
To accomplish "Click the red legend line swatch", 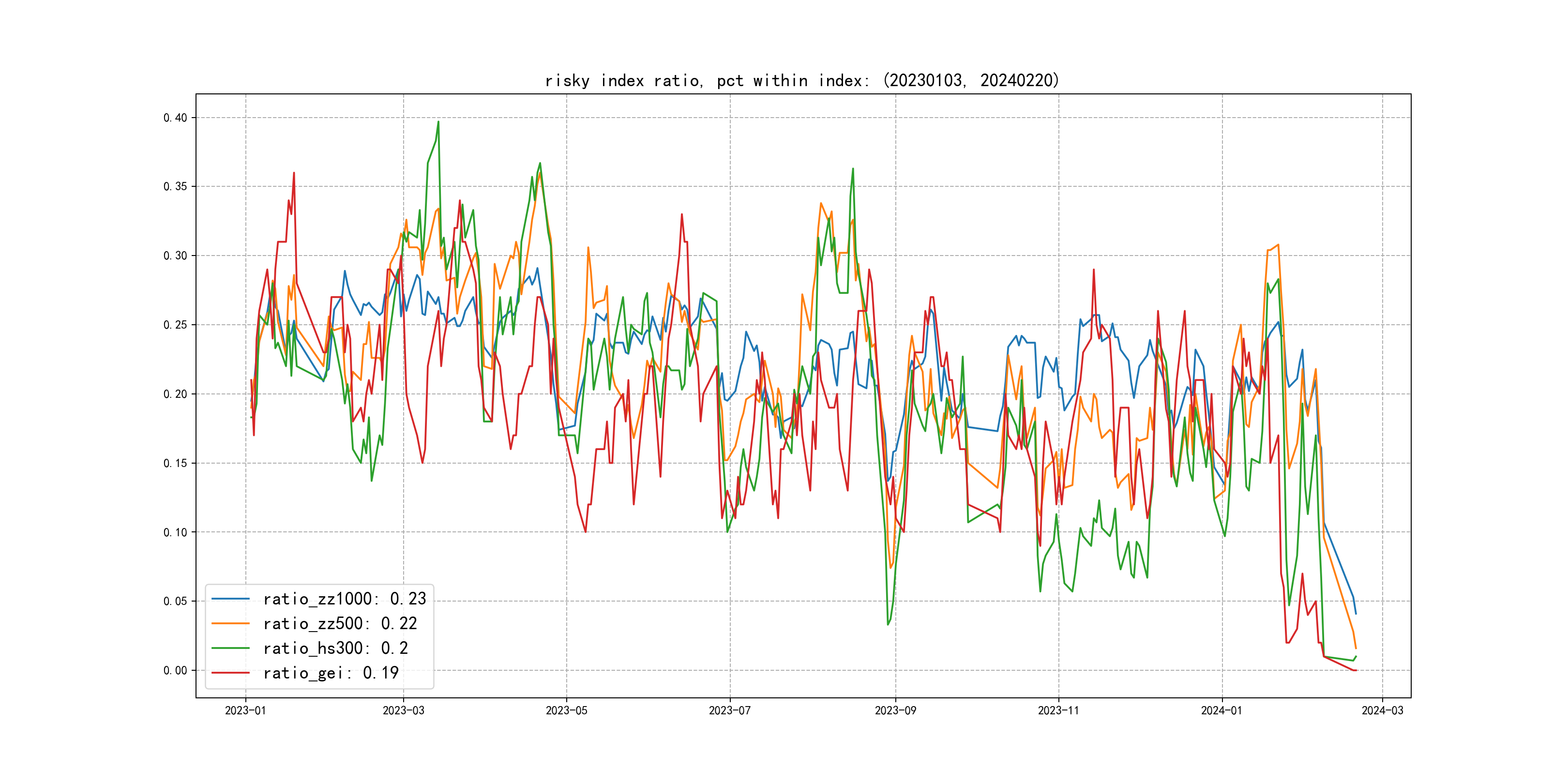I will click(x=230, y=673).
